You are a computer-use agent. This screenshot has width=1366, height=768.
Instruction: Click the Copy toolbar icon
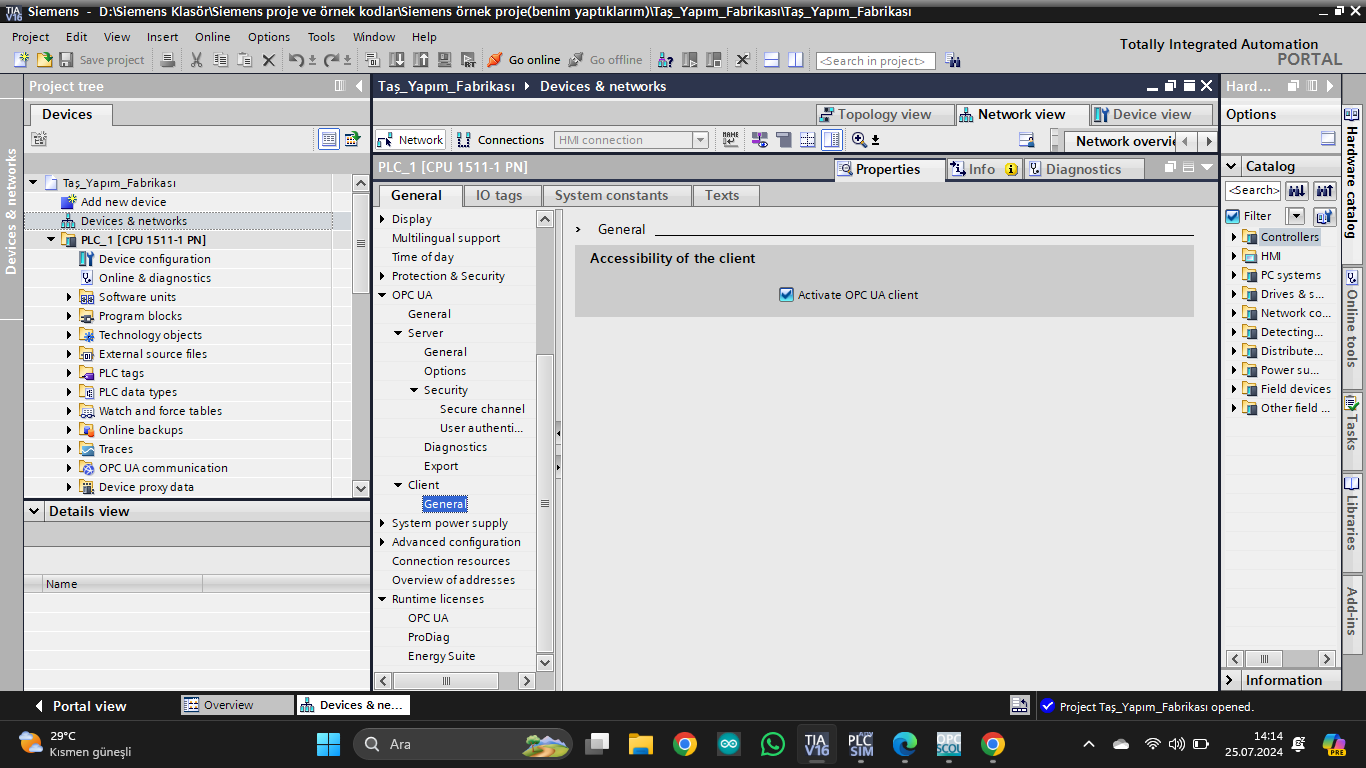click(220, 60)
